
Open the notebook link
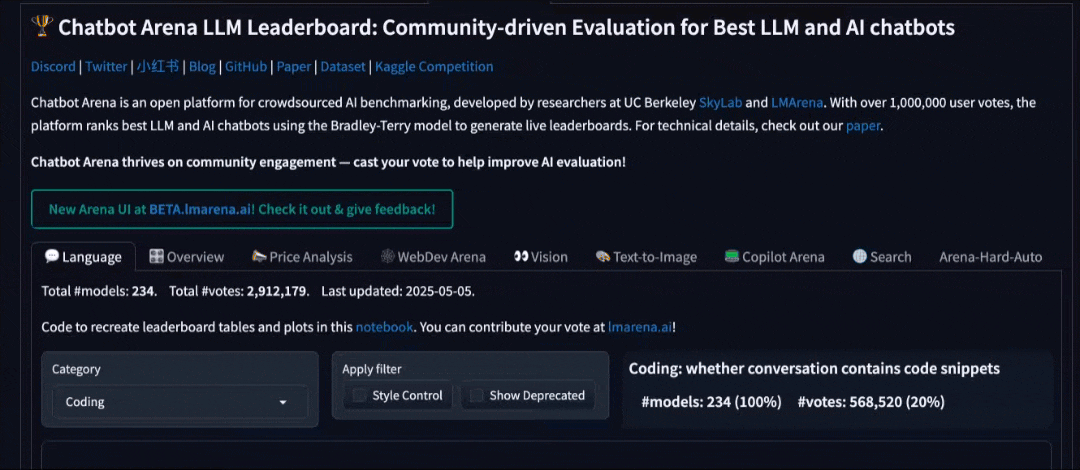[384, 327]
